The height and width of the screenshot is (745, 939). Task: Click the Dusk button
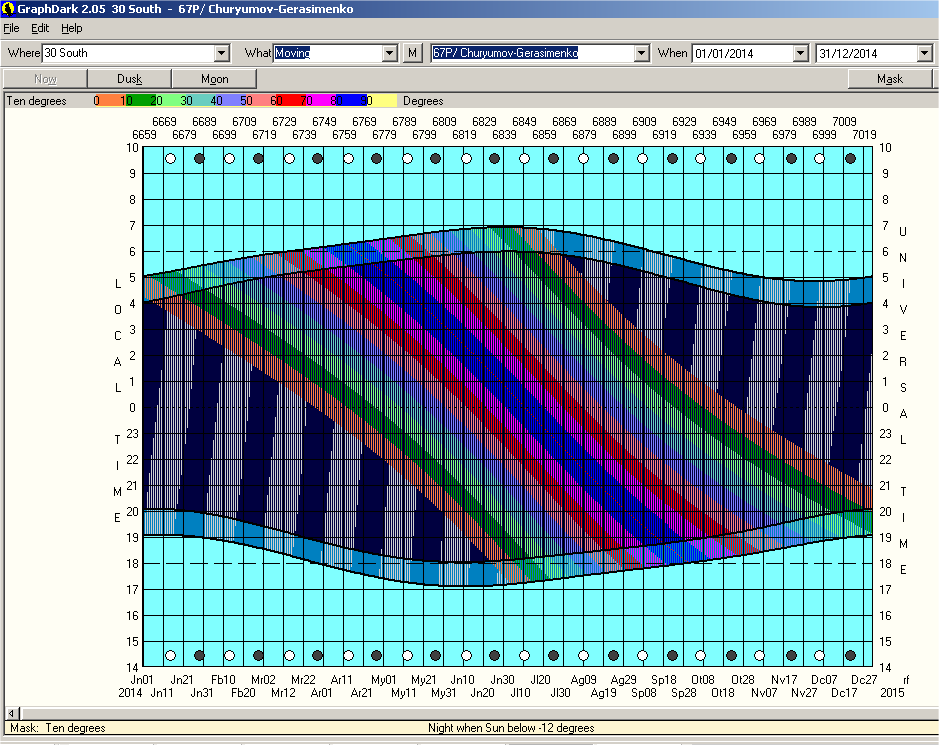129,79
